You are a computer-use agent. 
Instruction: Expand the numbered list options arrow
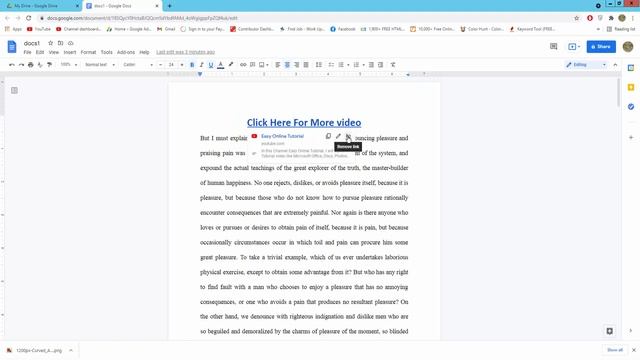tap(364, 65)
